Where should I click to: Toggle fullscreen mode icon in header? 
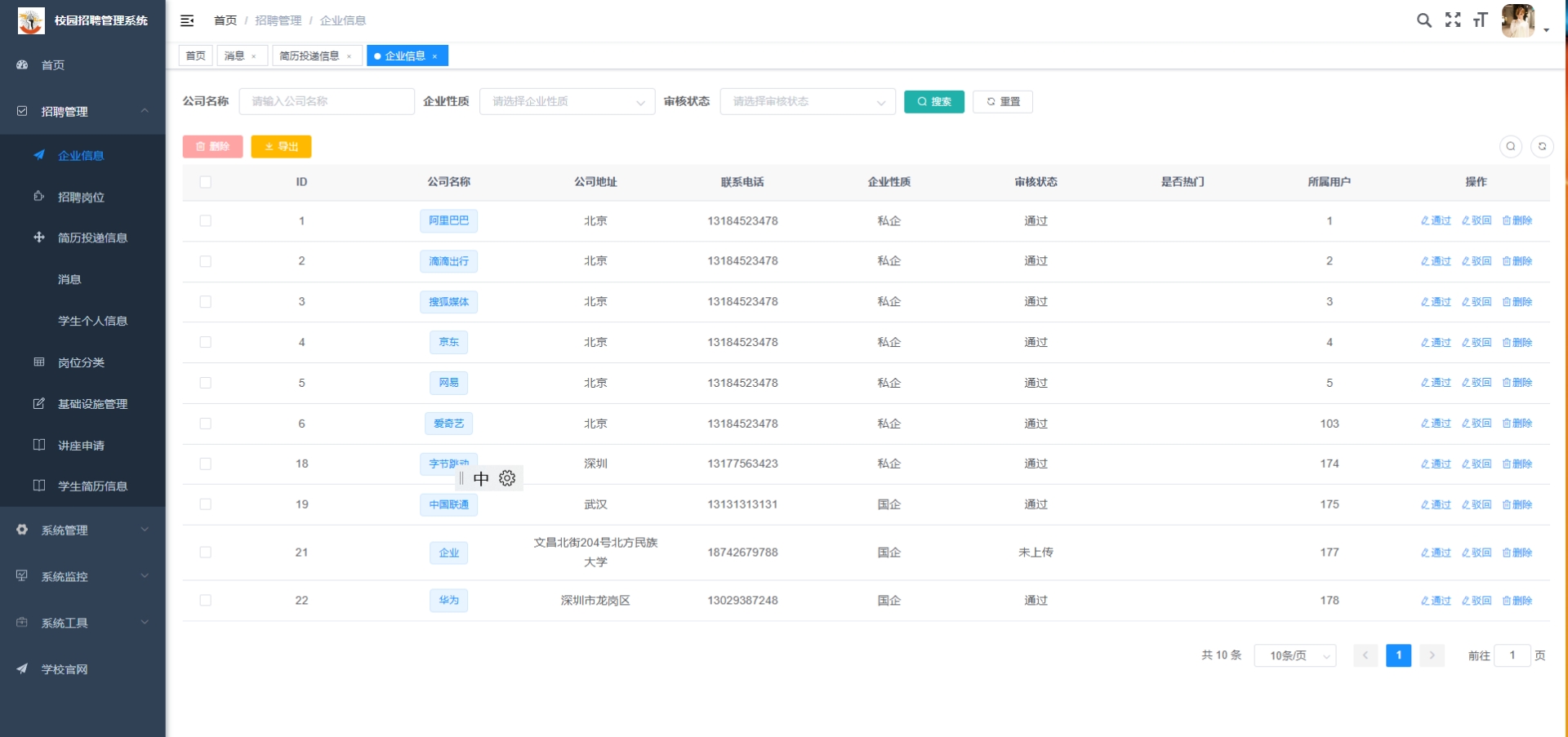(x=1452, y=20)
